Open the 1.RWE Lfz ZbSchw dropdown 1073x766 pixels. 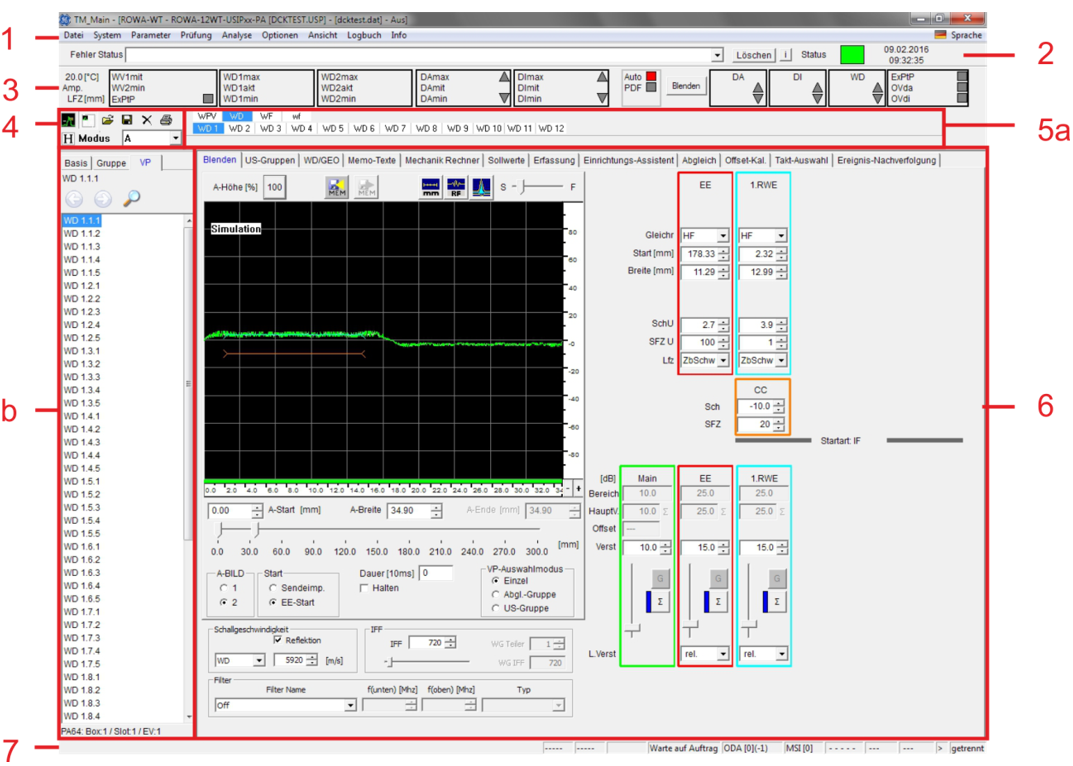[x=781, y=360]
